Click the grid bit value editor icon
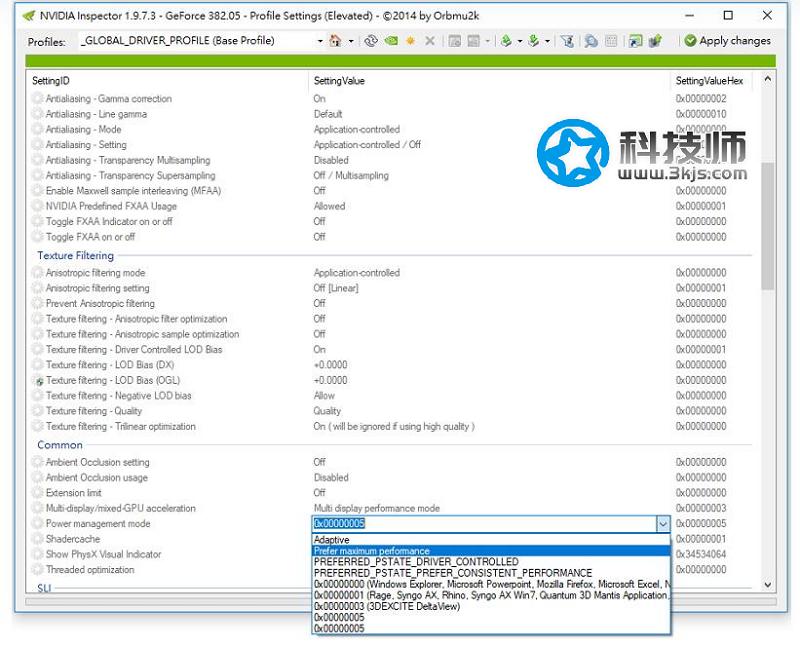This screenshot has height=647, width=800. coord(611,41)
